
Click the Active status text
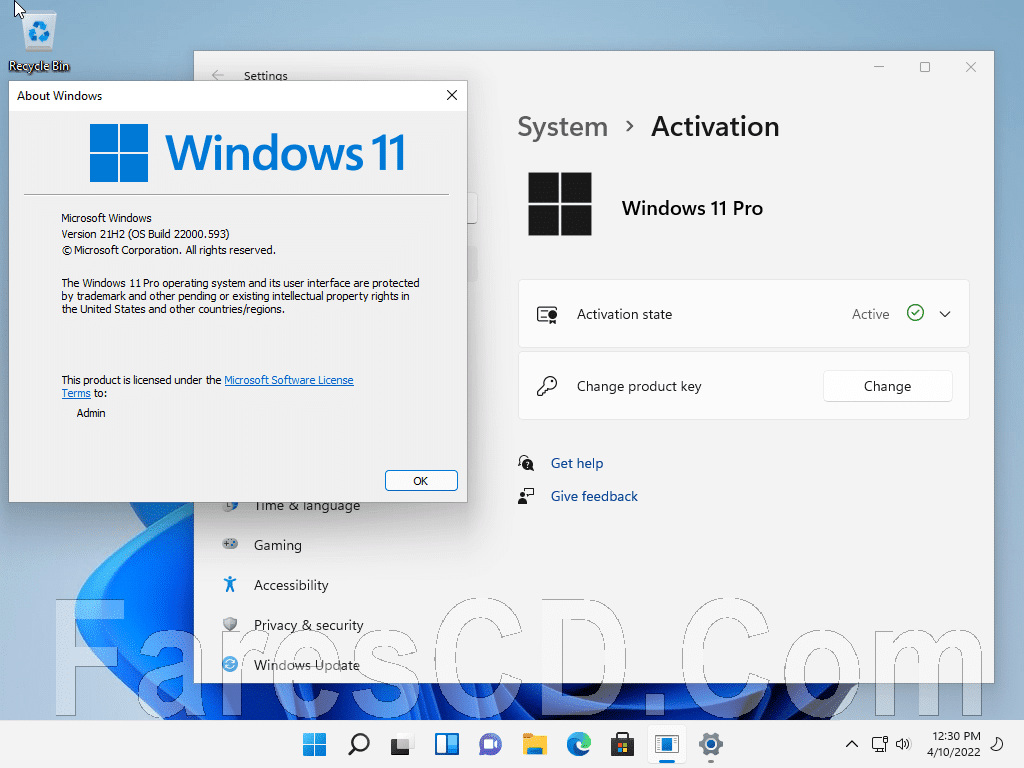click(871, 314)
